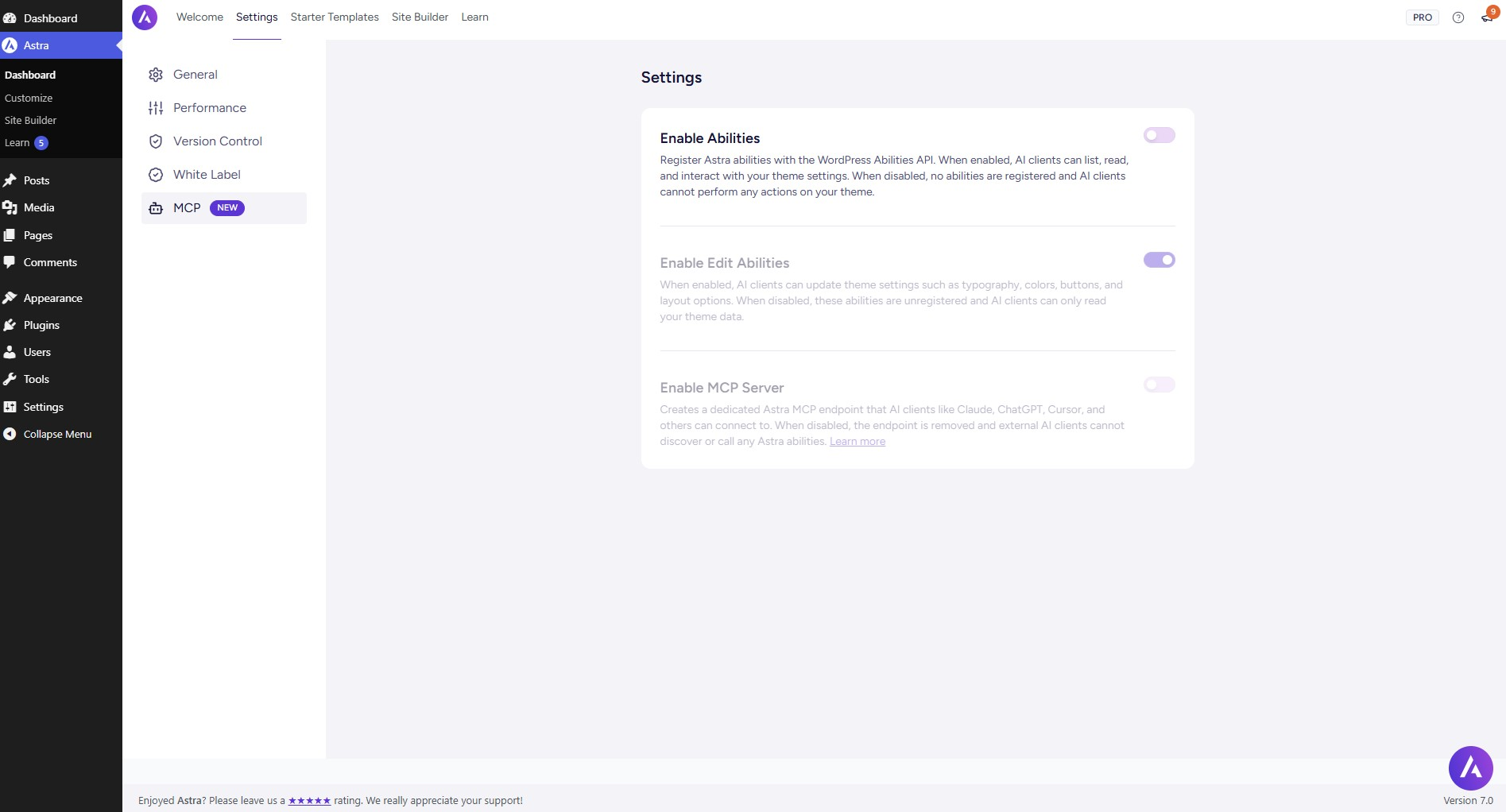Go to Starter Templates tab
This screenshot has height=812, width=1506.
point(335,17)
